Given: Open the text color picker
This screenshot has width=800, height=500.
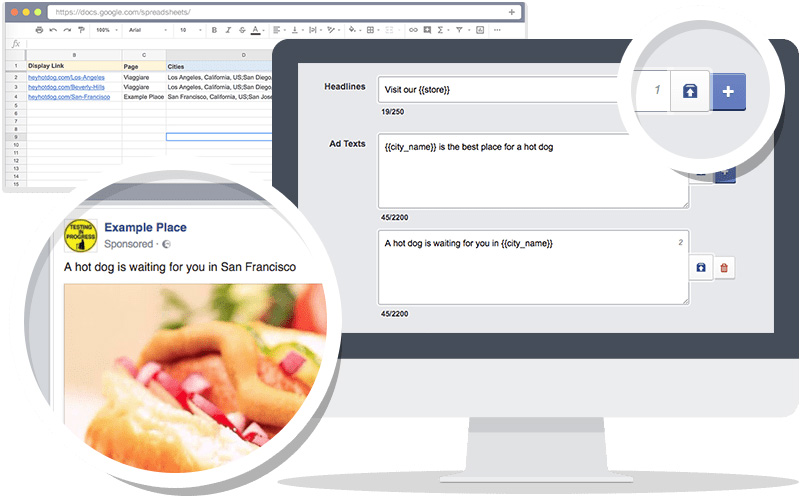Looking at the screenshot, I should (256, 30).
